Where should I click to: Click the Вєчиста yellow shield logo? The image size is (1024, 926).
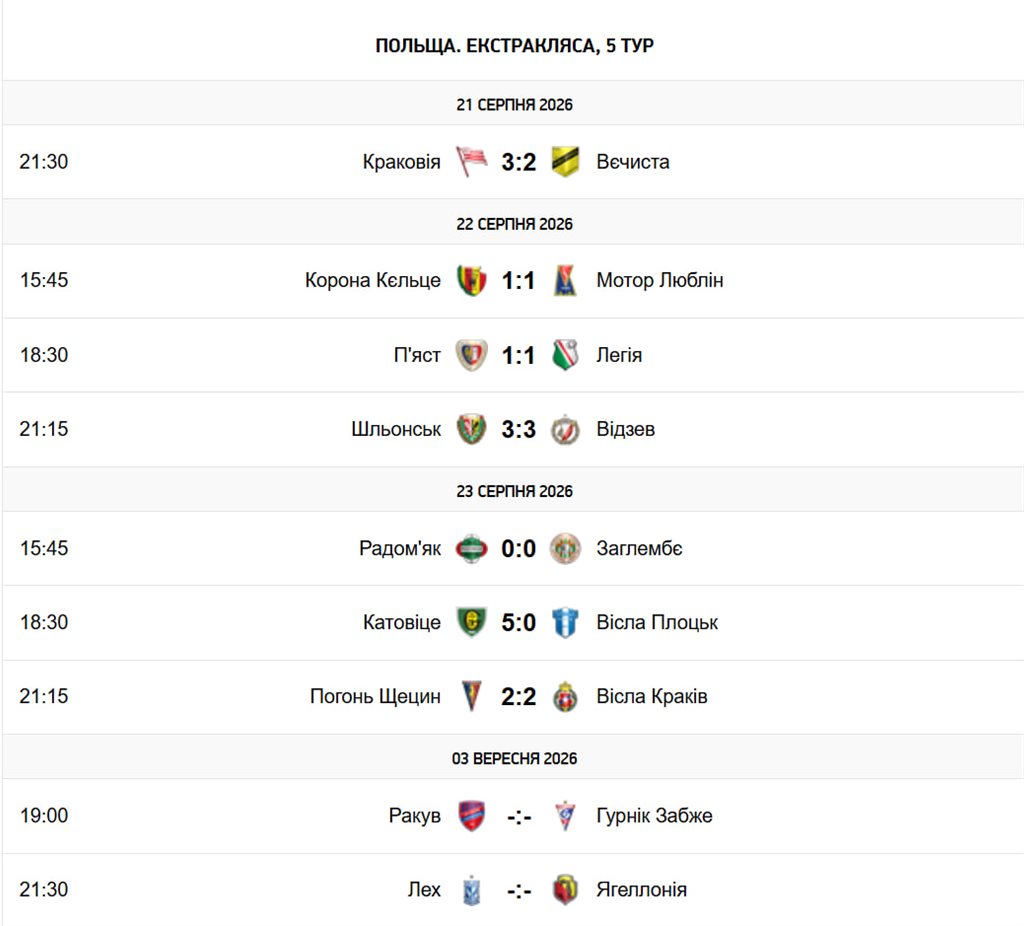click(x=565, y=161)
